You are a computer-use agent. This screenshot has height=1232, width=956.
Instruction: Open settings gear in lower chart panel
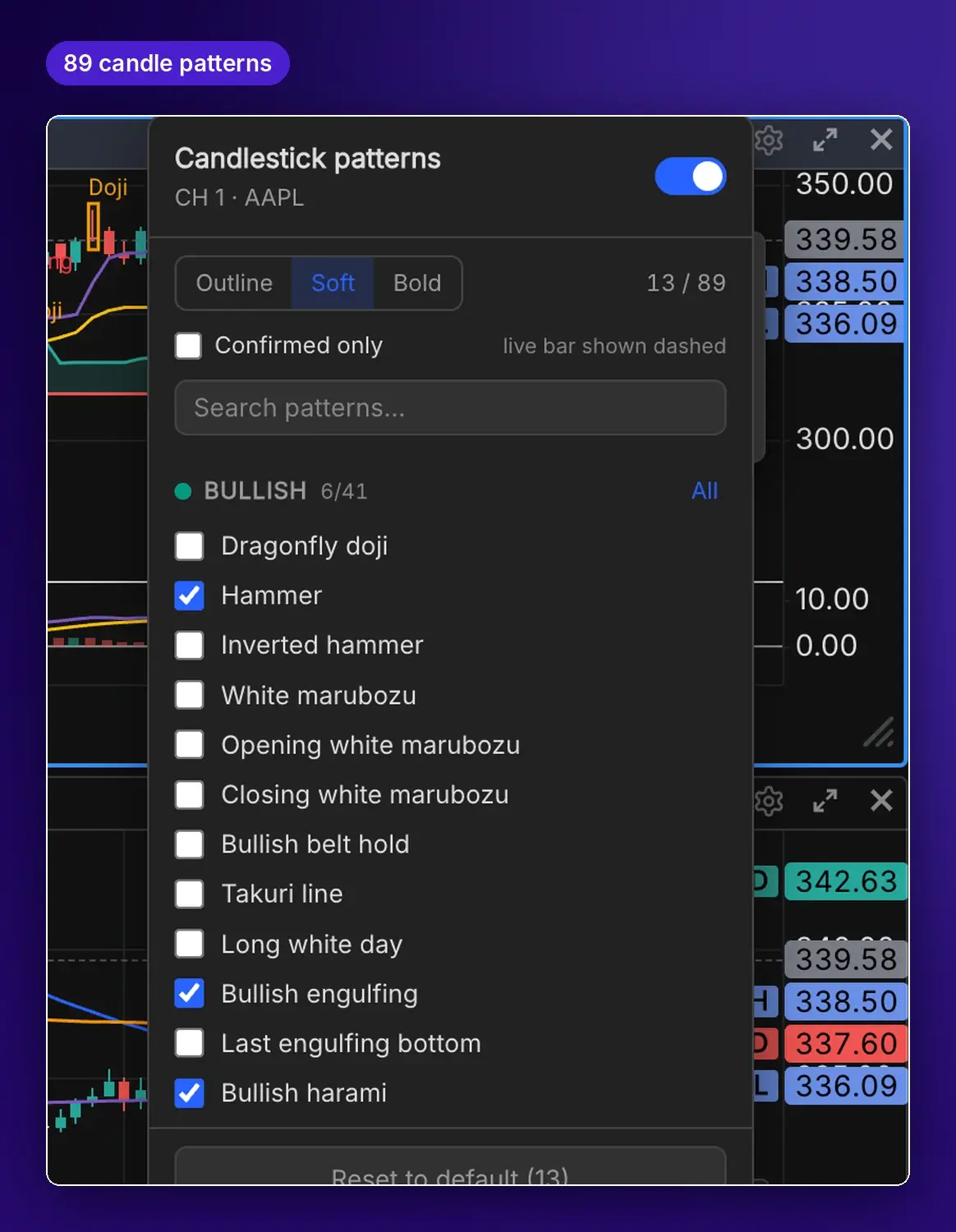click(770, 801)
